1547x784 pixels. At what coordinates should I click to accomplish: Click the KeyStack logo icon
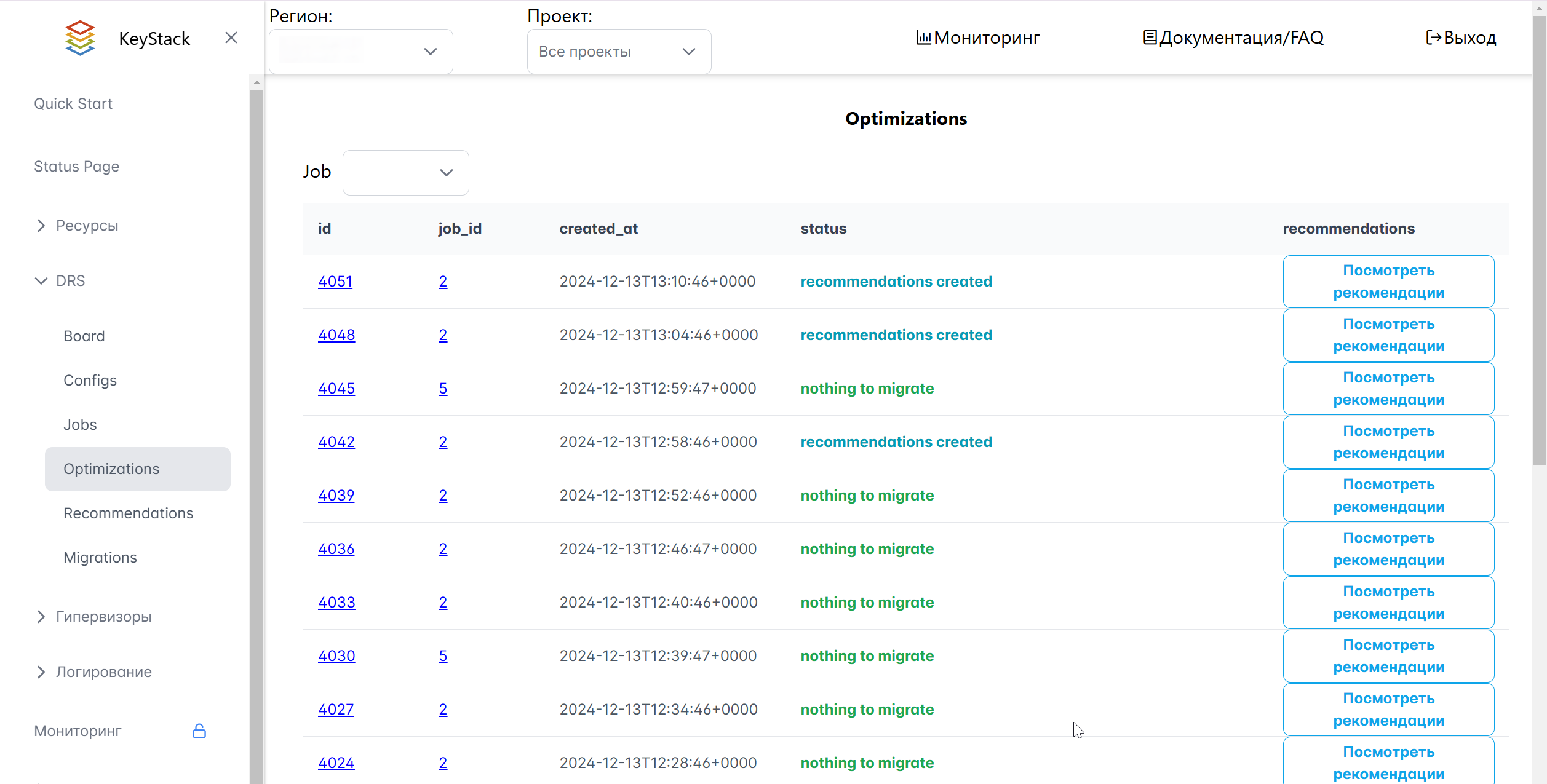[80, 38]
